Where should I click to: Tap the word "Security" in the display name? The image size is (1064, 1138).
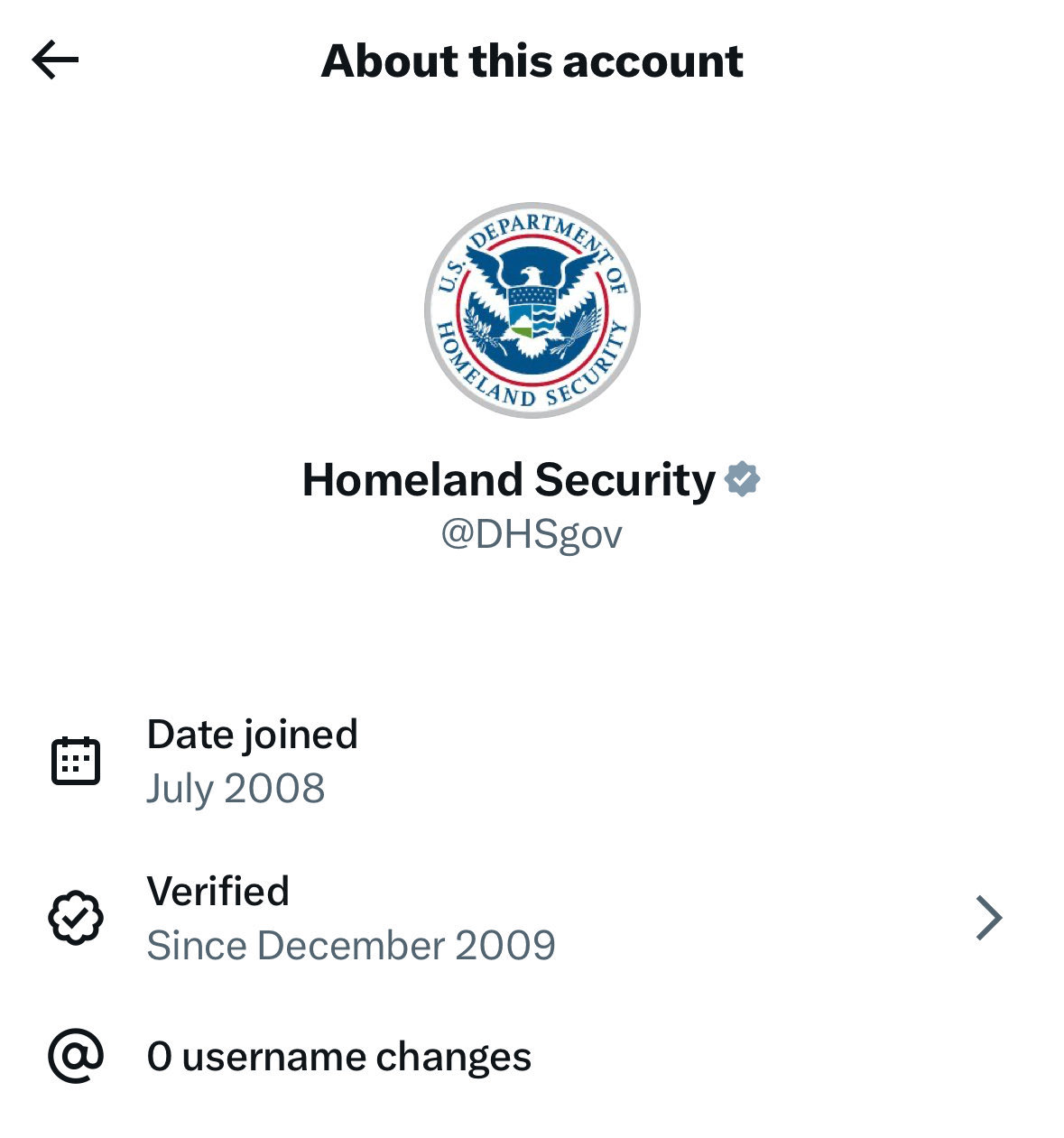[625, 479]
